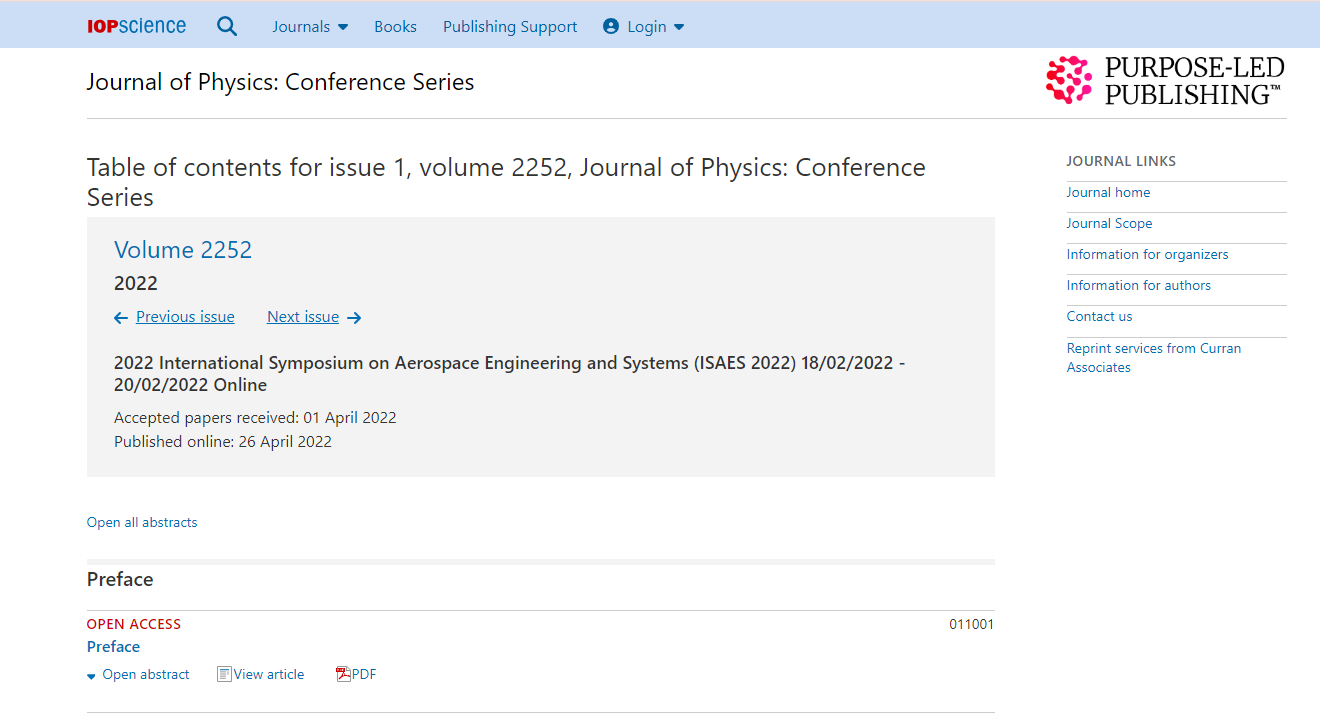Viewport: 1320px width, 715px height.
Task: Click the PDF icon for Preface
Action: (344, 674)
